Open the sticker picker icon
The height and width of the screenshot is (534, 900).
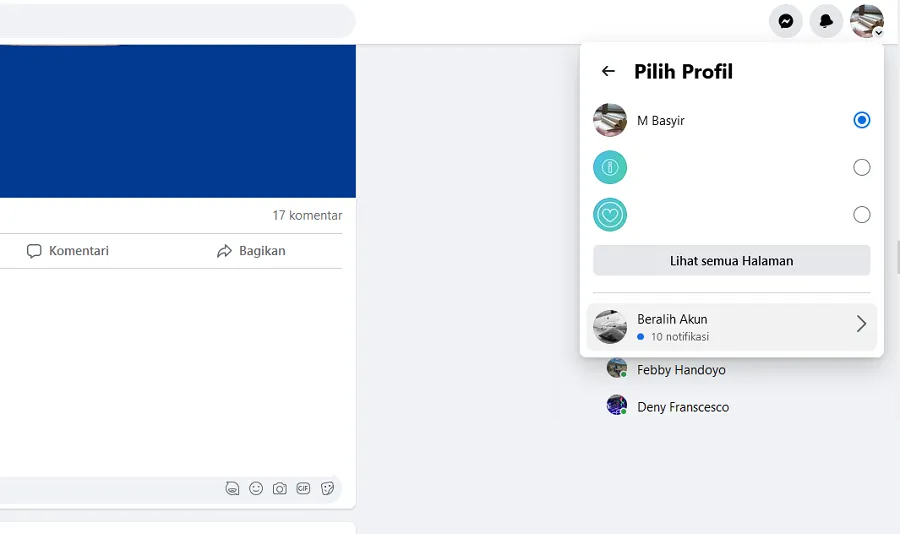(327, 489)
